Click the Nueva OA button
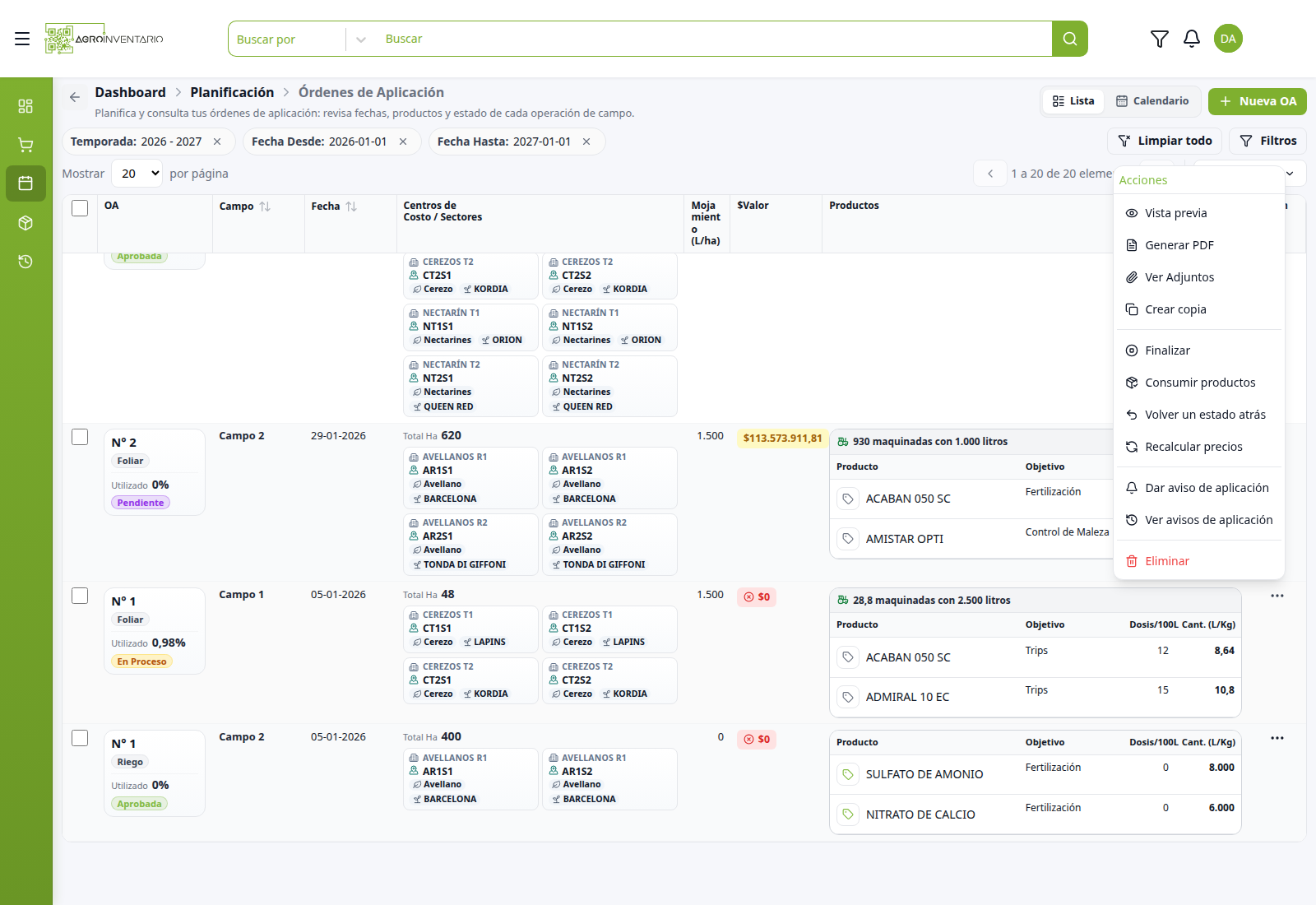 click(x=1257, y=101)
